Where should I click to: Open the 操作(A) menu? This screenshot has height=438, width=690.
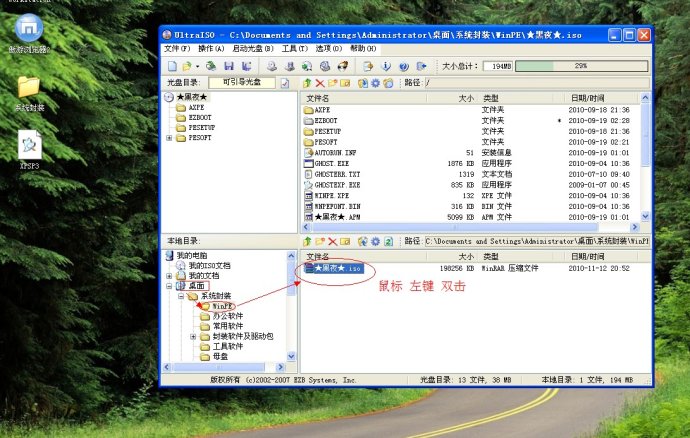click(211, 48)
